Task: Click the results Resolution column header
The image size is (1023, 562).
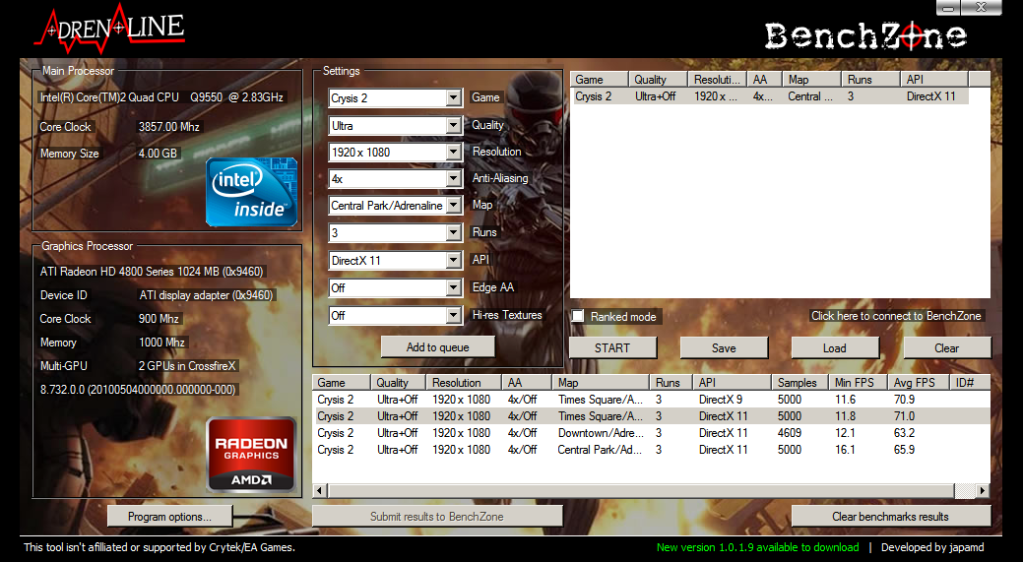Action: click(x=464, y=382)
